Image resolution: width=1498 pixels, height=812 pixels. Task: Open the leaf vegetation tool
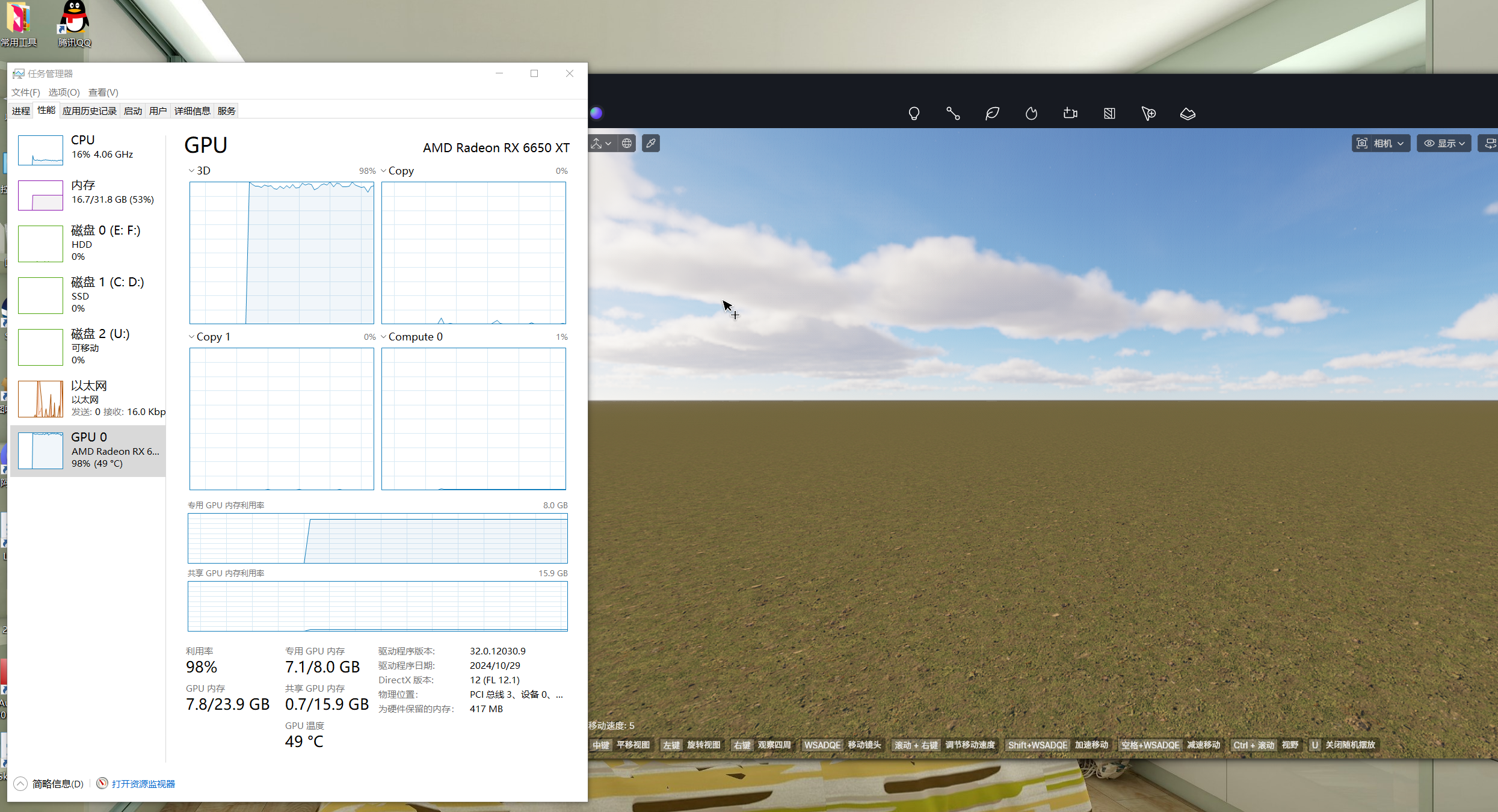click(992, 114)
